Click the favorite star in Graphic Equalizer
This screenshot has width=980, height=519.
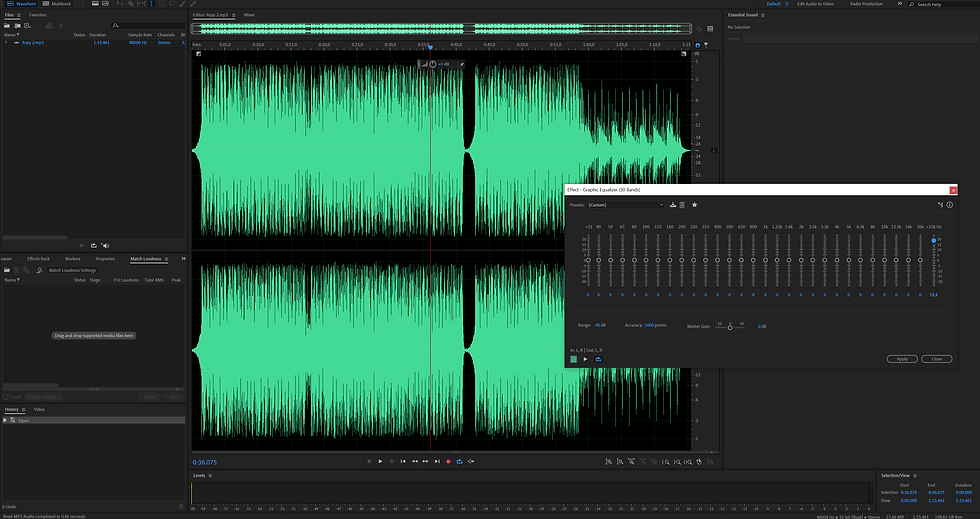[694, 205]
